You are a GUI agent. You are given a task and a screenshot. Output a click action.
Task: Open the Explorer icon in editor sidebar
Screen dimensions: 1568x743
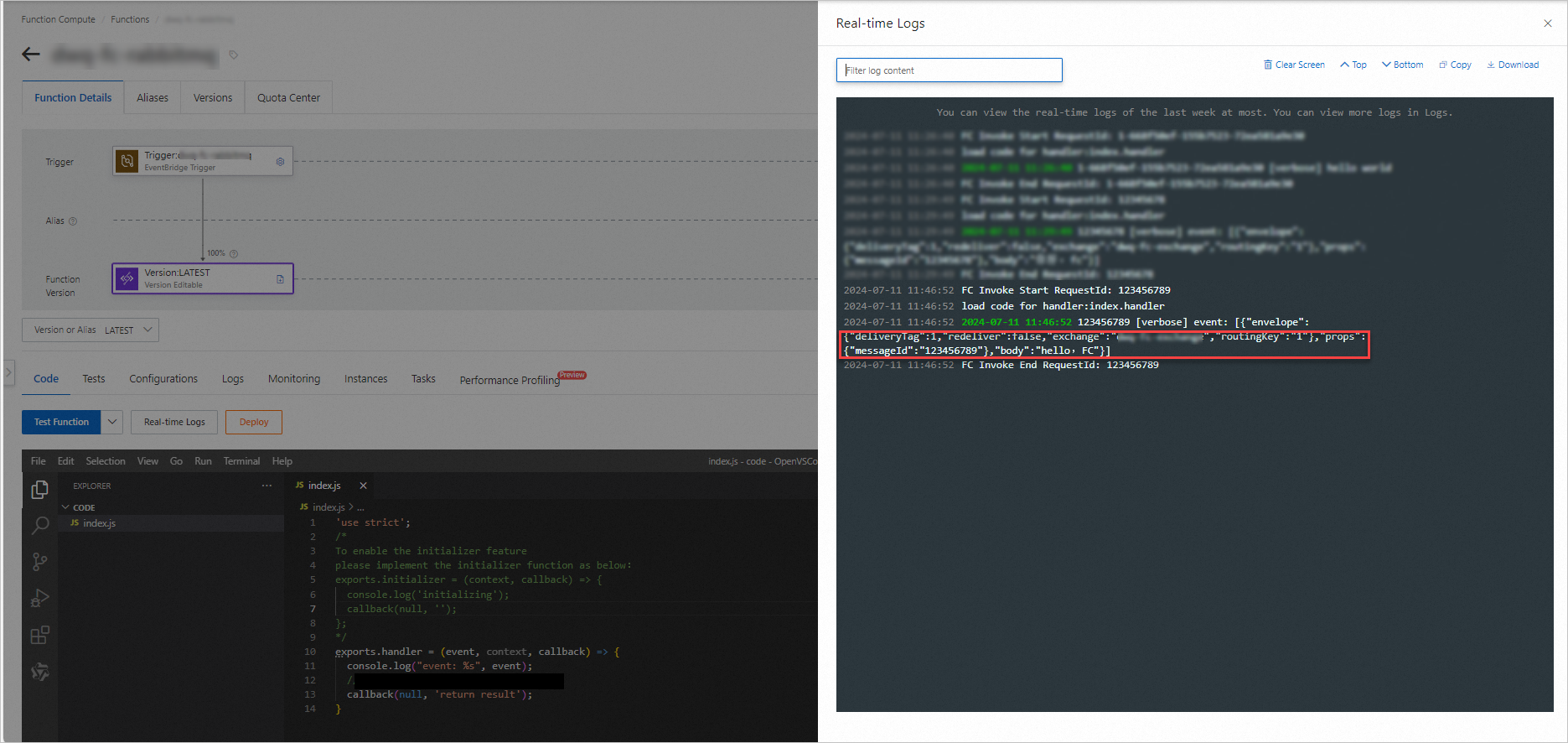coord(39,489)
